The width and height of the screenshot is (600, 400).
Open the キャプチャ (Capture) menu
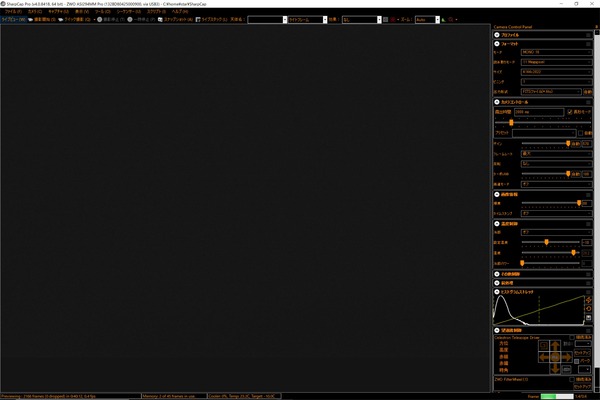click(x=58, y=12)
